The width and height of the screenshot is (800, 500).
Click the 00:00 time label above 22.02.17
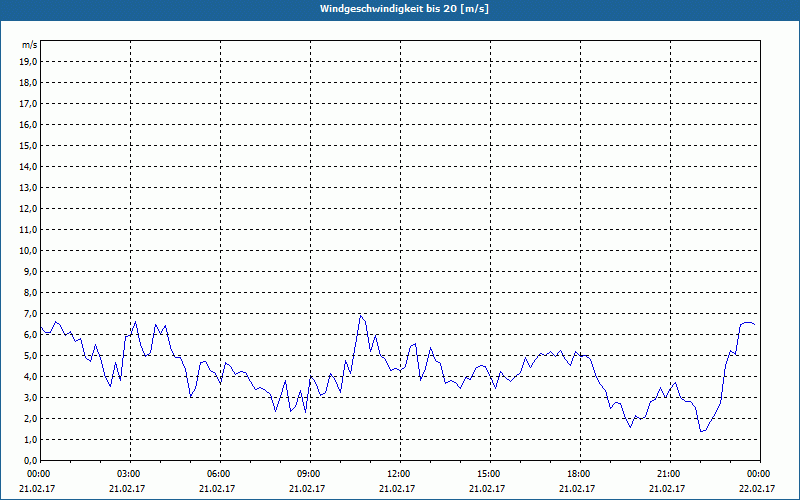pyautogui.click(x=760, y=474)
